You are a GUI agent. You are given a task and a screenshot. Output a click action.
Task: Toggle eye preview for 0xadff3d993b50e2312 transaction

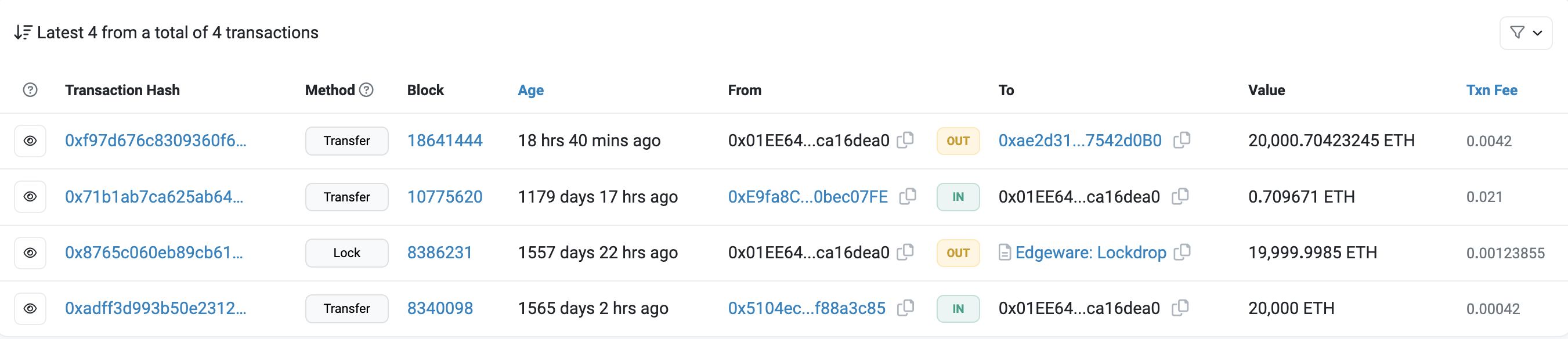pos(30,309)
